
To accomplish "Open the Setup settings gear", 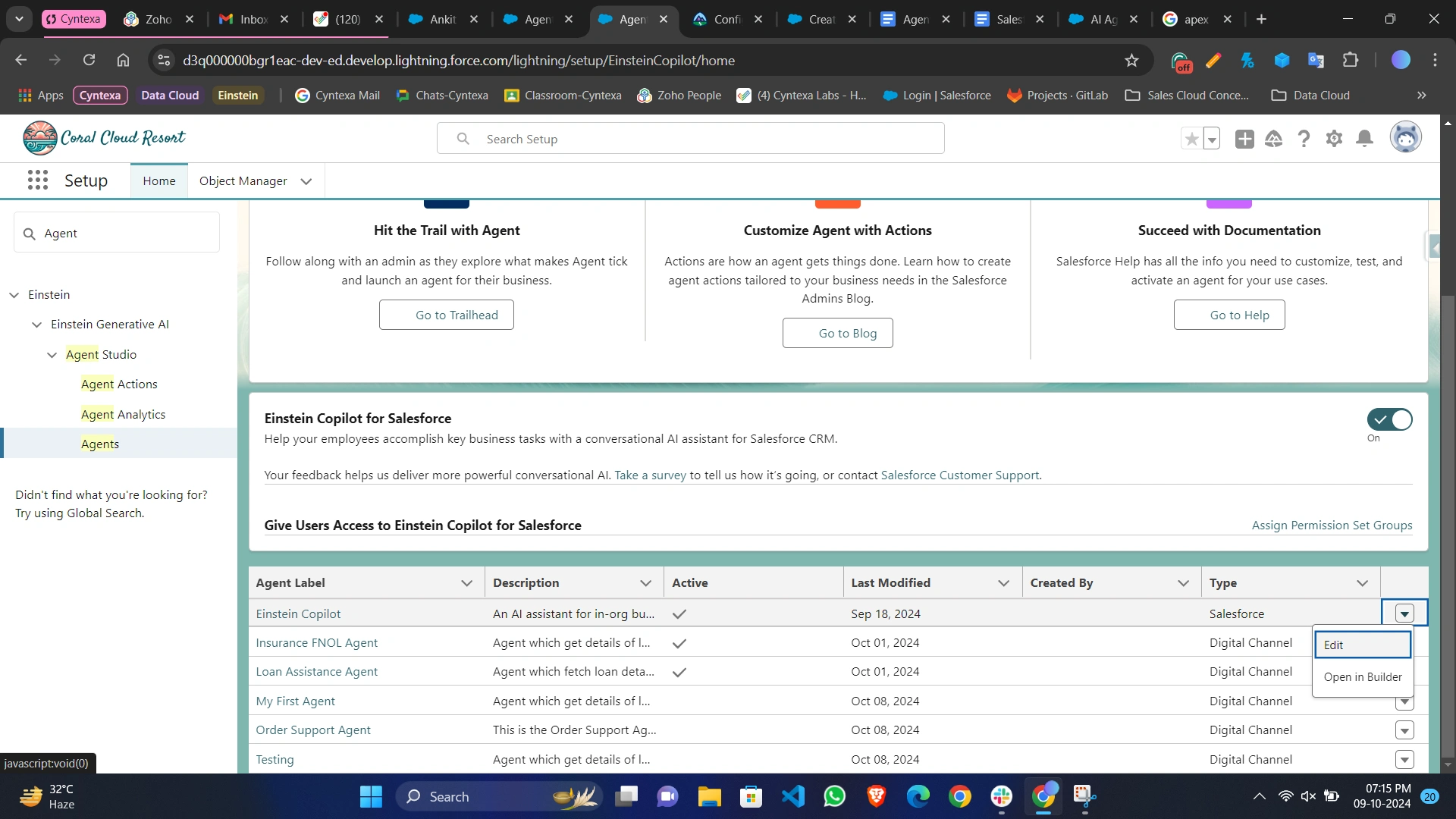I will point(1334,139).
